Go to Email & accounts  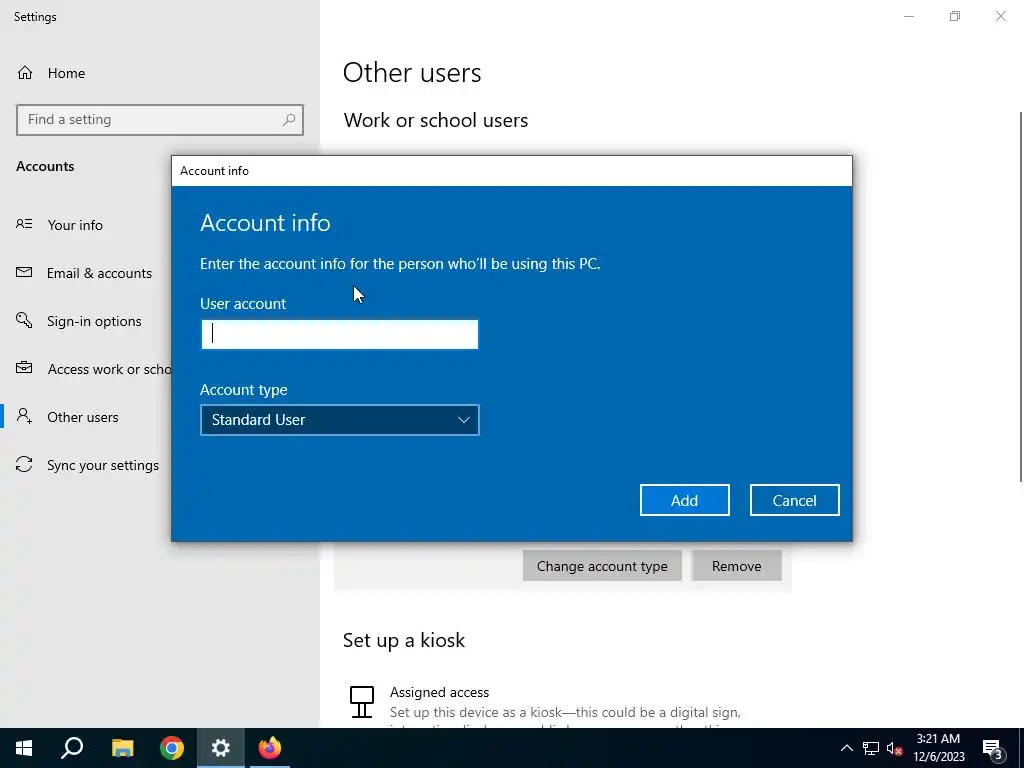[x=99, y=273]
